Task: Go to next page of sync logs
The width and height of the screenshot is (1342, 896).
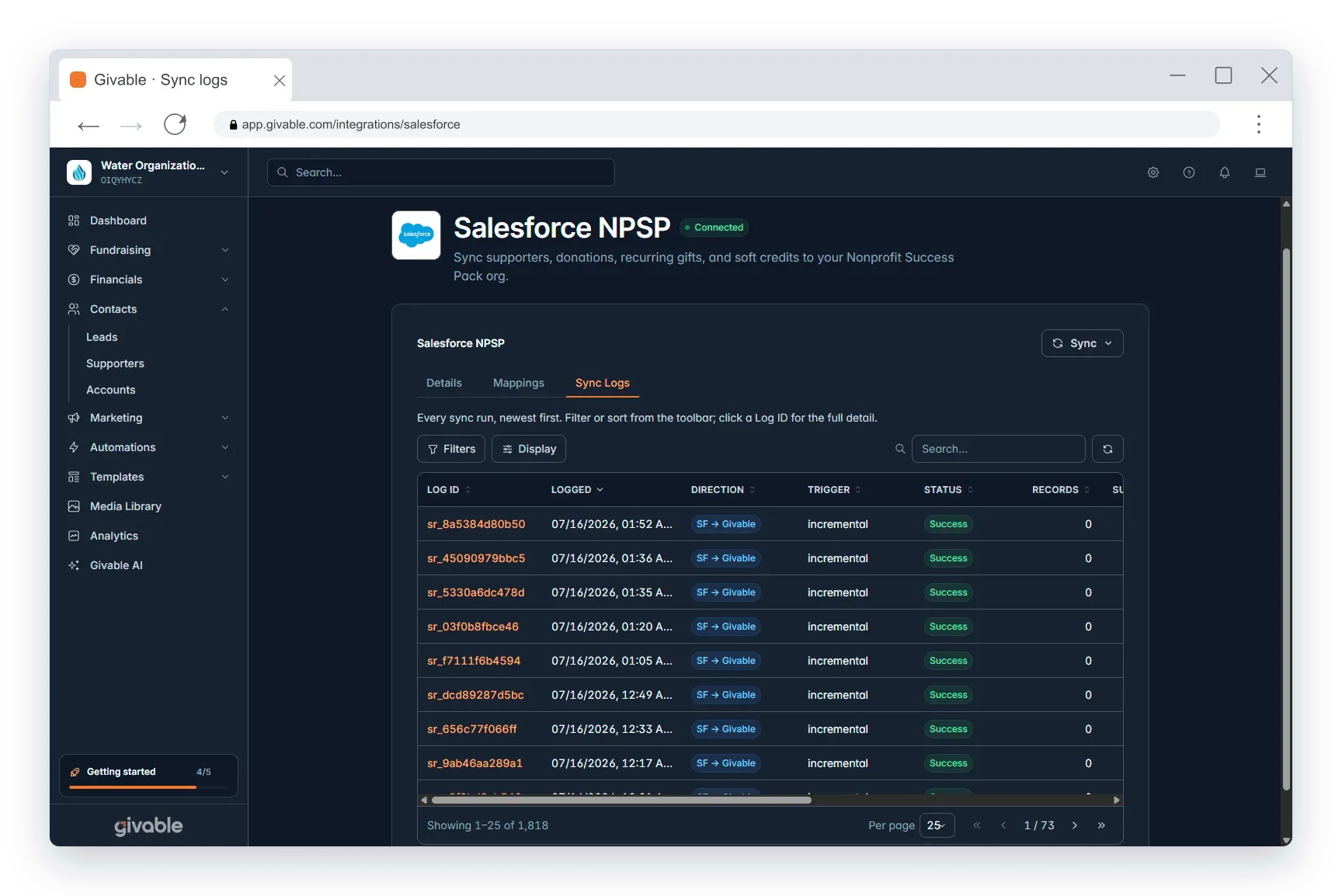Action: click(x=1075, y=825)
